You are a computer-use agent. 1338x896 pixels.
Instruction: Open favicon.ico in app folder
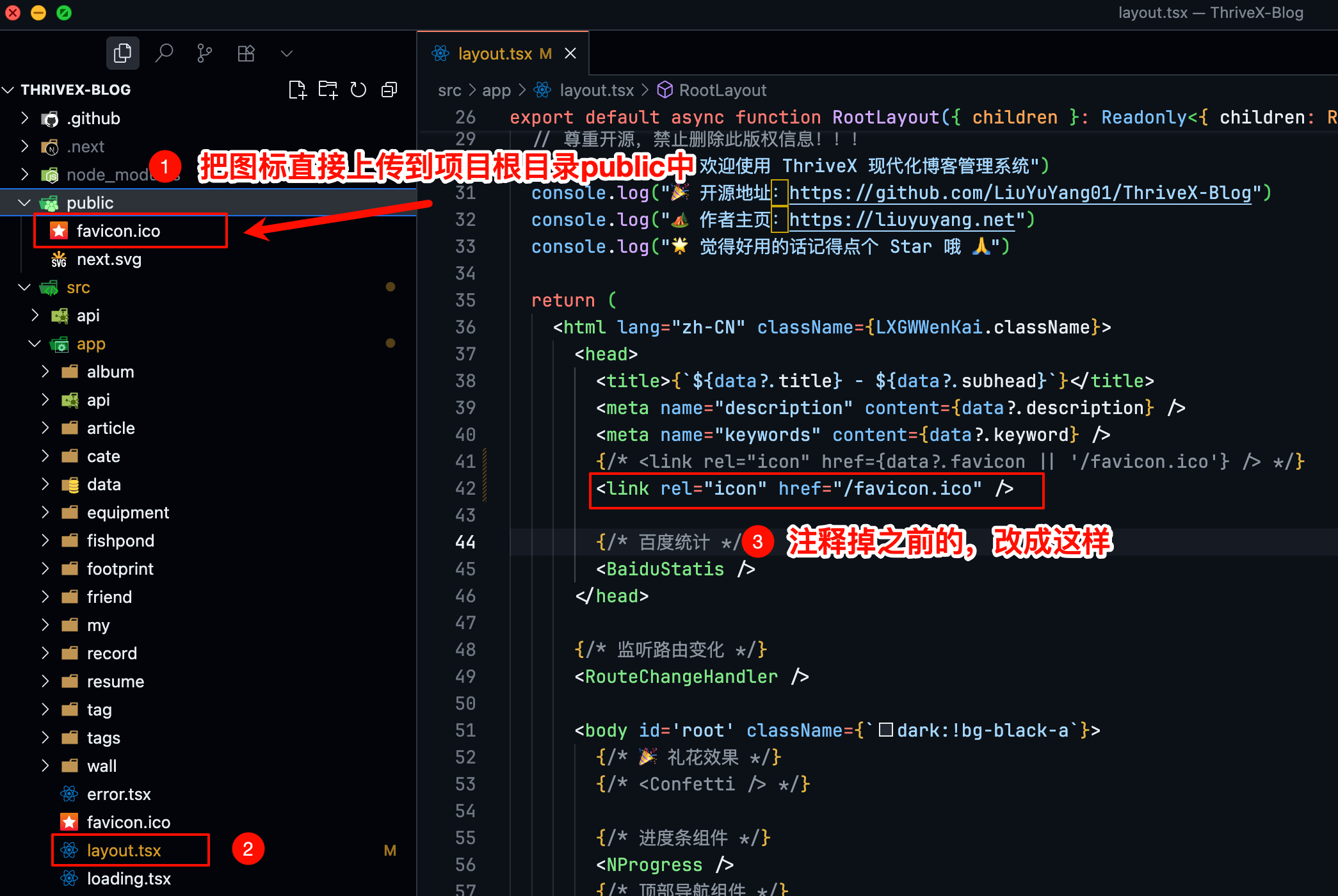(x=129, y=822)
